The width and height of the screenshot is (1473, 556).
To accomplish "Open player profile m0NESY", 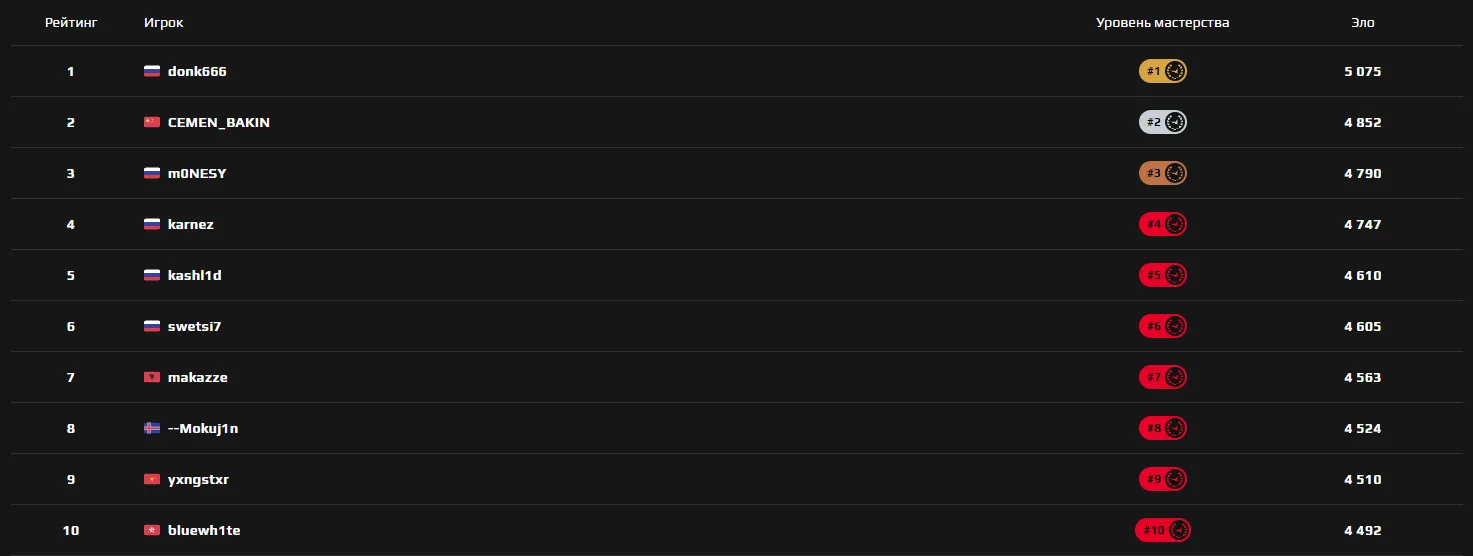I will click(x=197, y=173).
